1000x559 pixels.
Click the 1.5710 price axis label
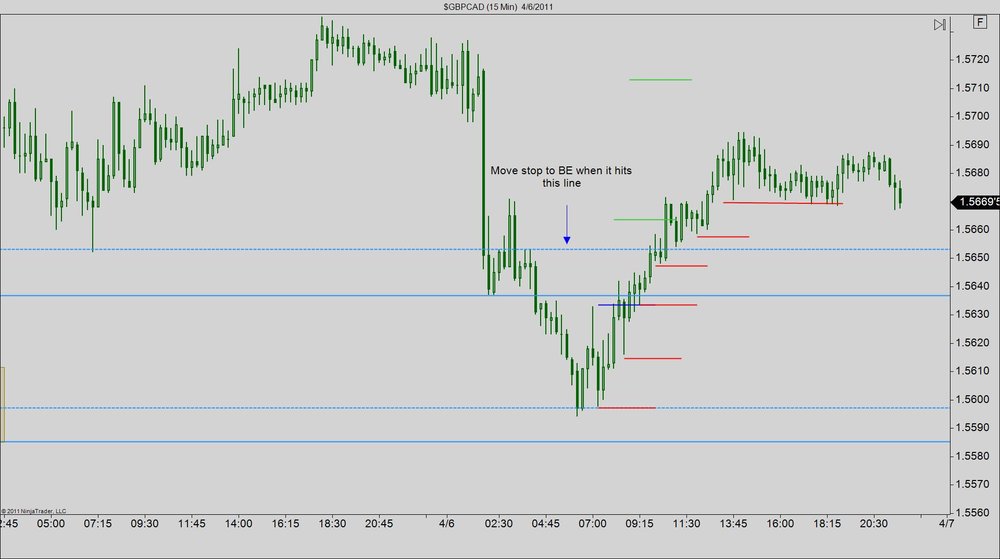pyautogui.click(x=972, y=88)
